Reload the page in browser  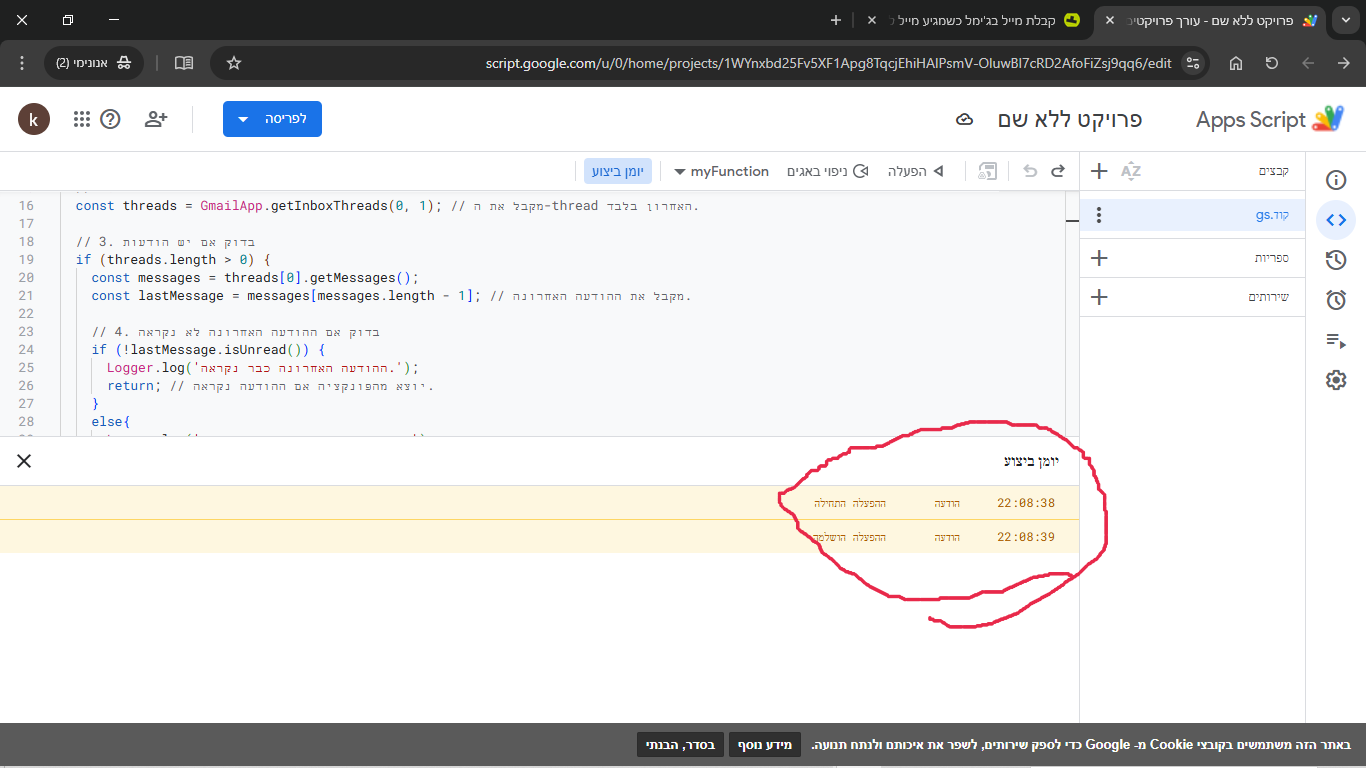(1272, 63)
